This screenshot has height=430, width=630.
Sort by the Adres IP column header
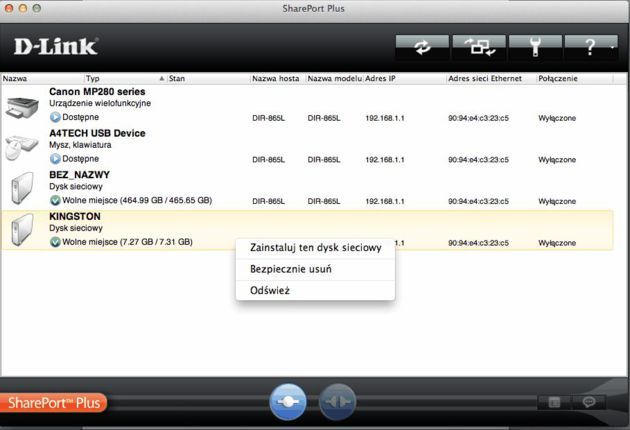[405, 78]
